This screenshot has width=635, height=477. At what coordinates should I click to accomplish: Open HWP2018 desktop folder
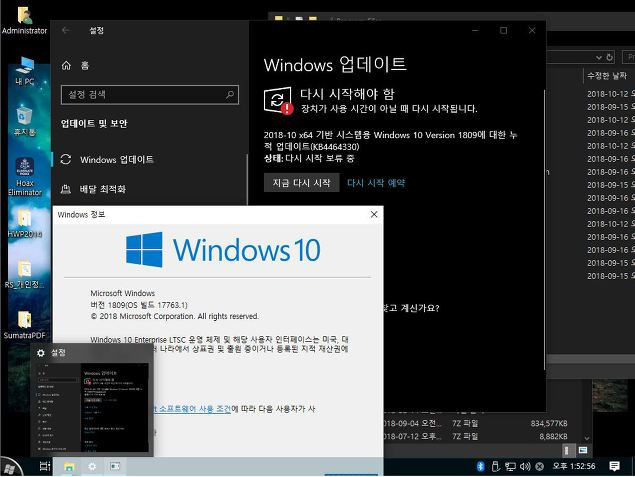(x=25, y=223)
